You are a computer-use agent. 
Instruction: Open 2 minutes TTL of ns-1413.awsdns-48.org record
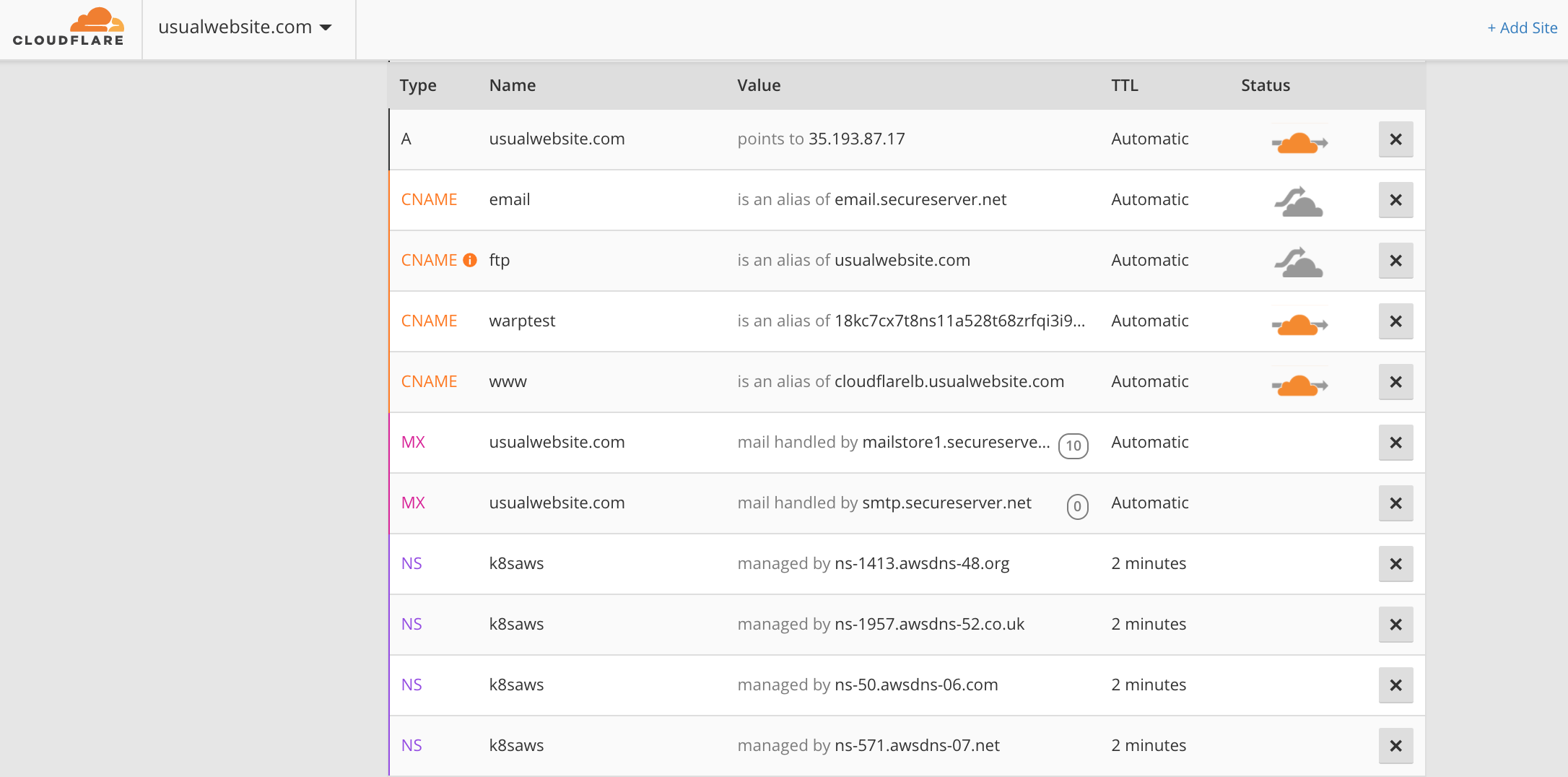[1149, 563]
